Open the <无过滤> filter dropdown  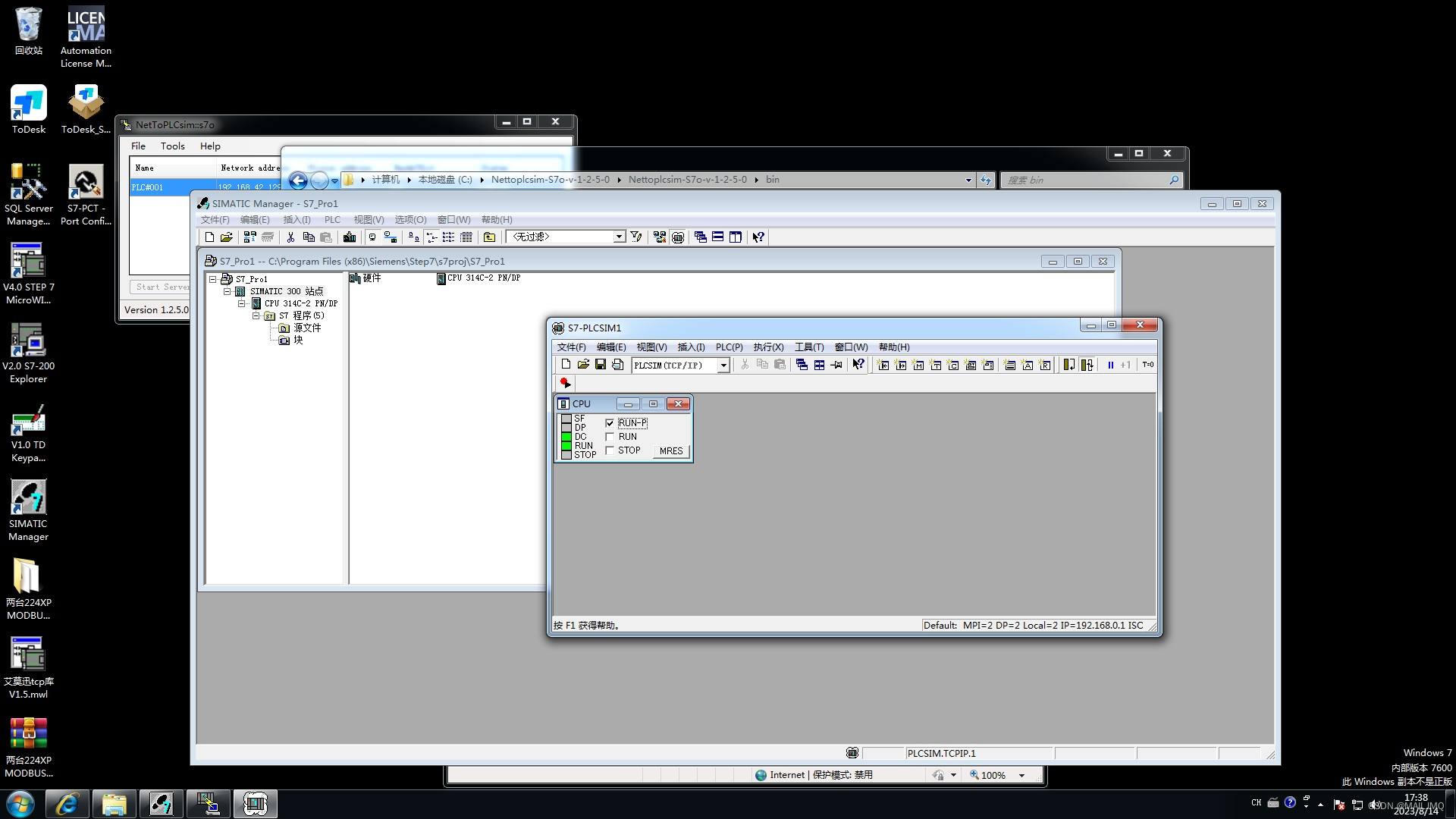[x=619, y=237]
